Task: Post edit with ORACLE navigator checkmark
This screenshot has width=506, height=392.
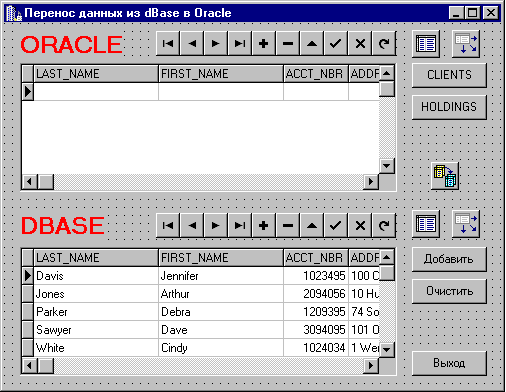Action: click(x=336, y=43)
